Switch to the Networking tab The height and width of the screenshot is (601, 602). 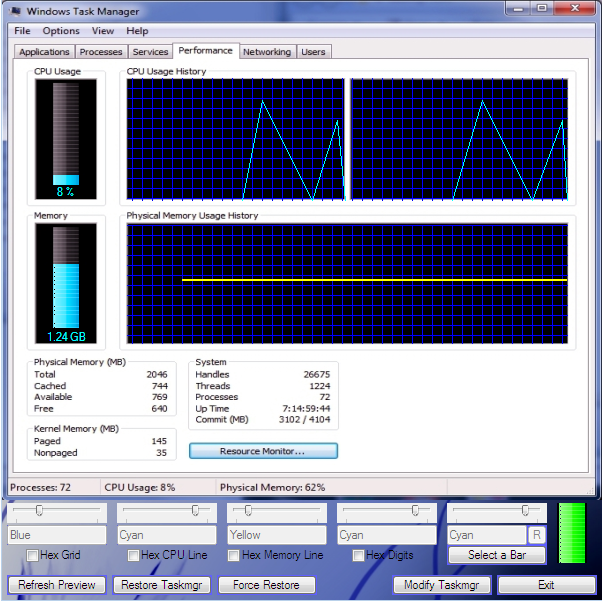point(267,52)
